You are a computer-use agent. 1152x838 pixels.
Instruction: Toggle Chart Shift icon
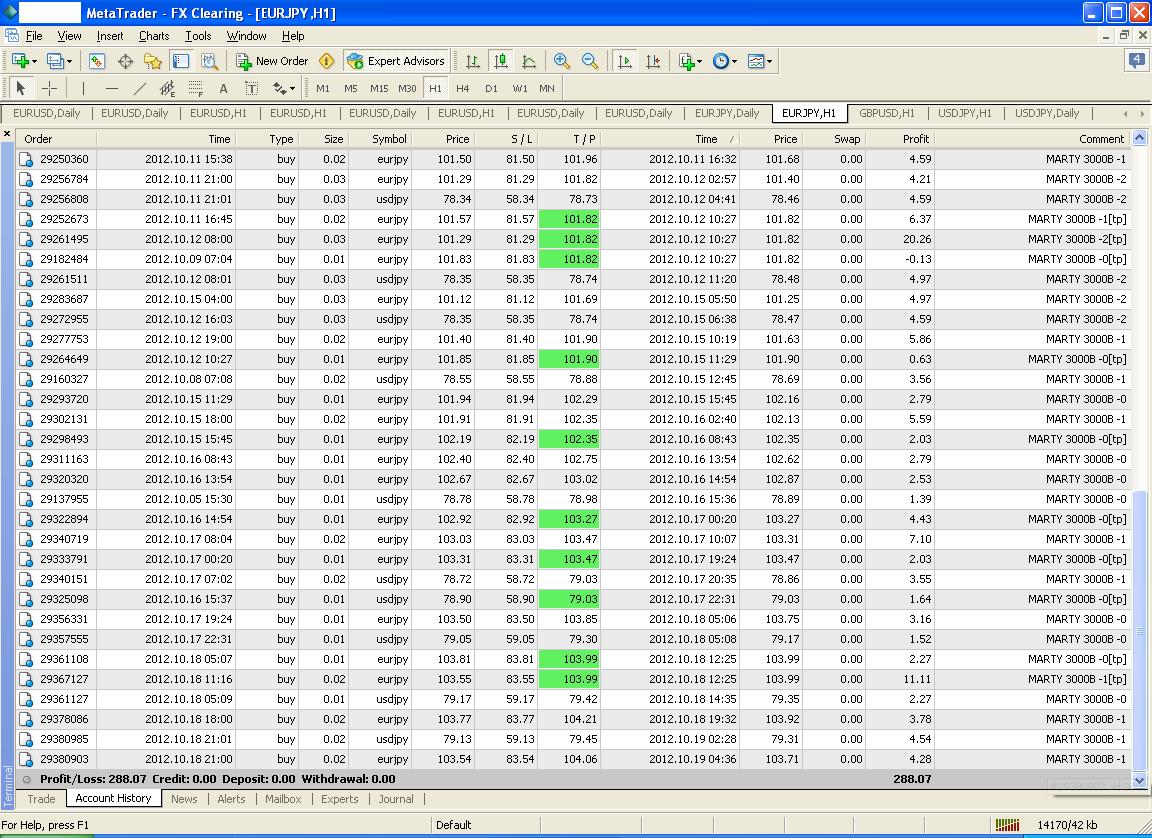point(652,62)
